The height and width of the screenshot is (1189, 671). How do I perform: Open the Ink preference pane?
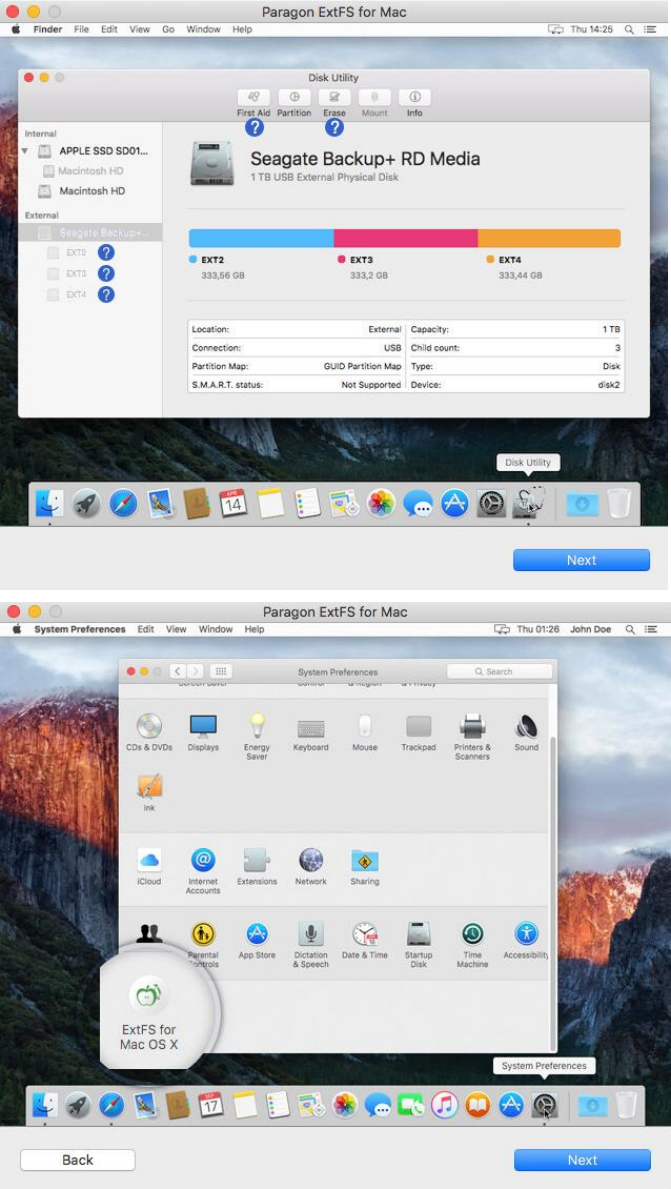click(149, 787)
